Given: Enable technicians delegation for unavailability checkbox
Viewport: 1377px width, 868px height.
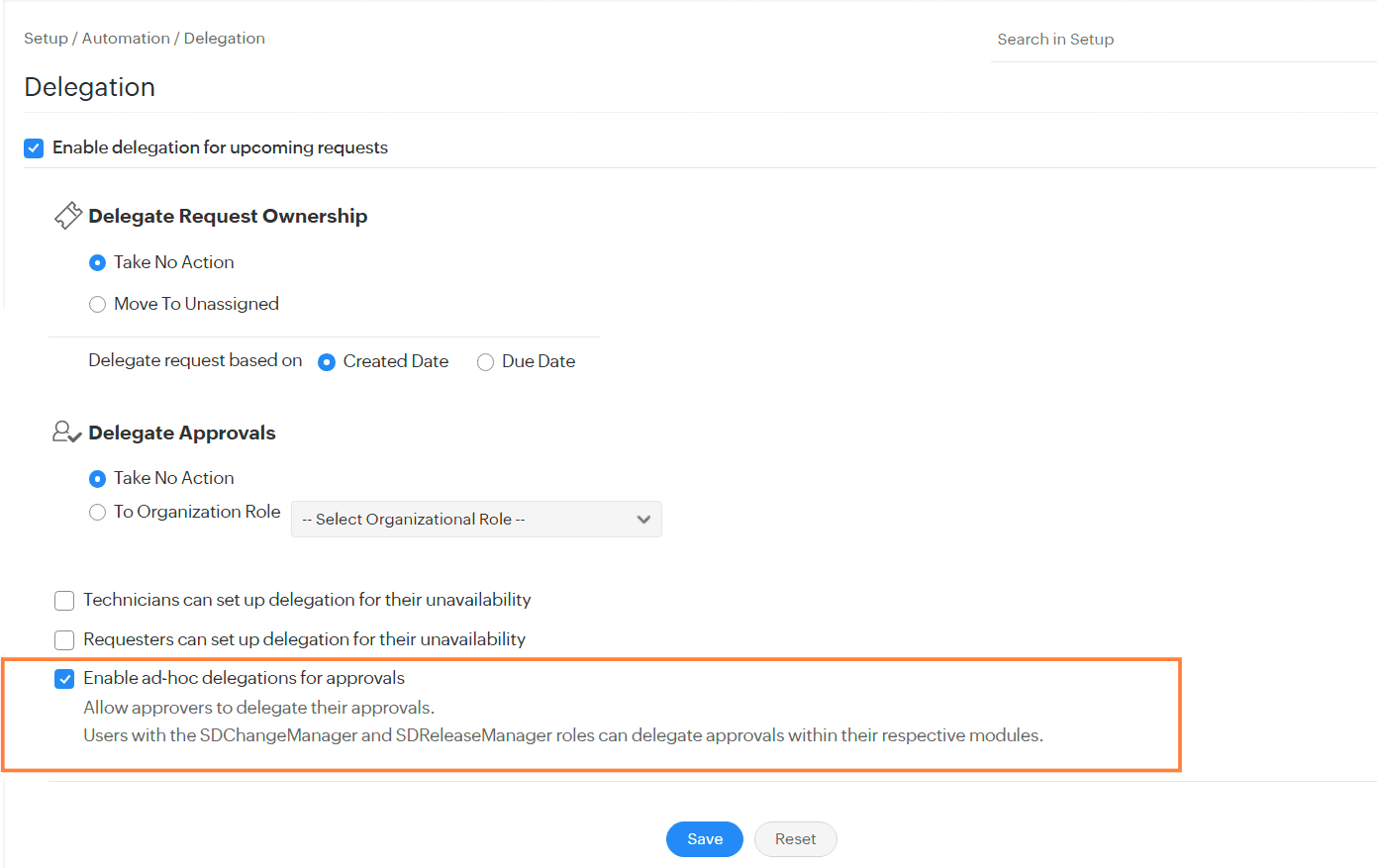Looking at the screenshot, I should [x=64, y=601].
